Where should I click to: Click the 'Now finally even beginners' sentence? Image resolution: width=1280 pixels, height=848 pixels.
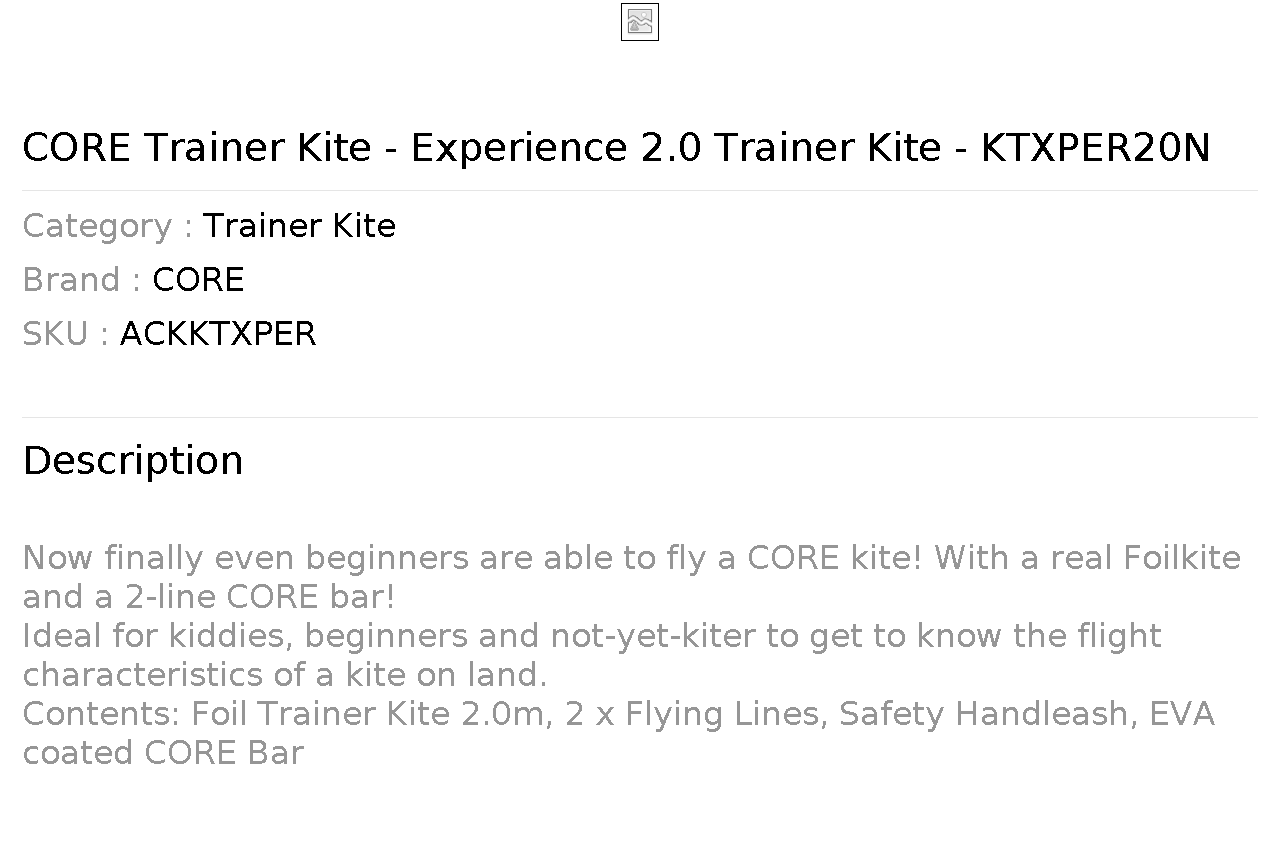click(631, 557)
